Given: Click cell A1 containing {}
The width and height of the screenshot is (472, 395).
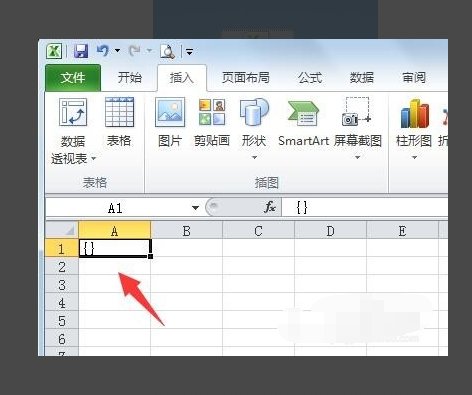Looking at the screenshot, I should click(x=115, y=248).
